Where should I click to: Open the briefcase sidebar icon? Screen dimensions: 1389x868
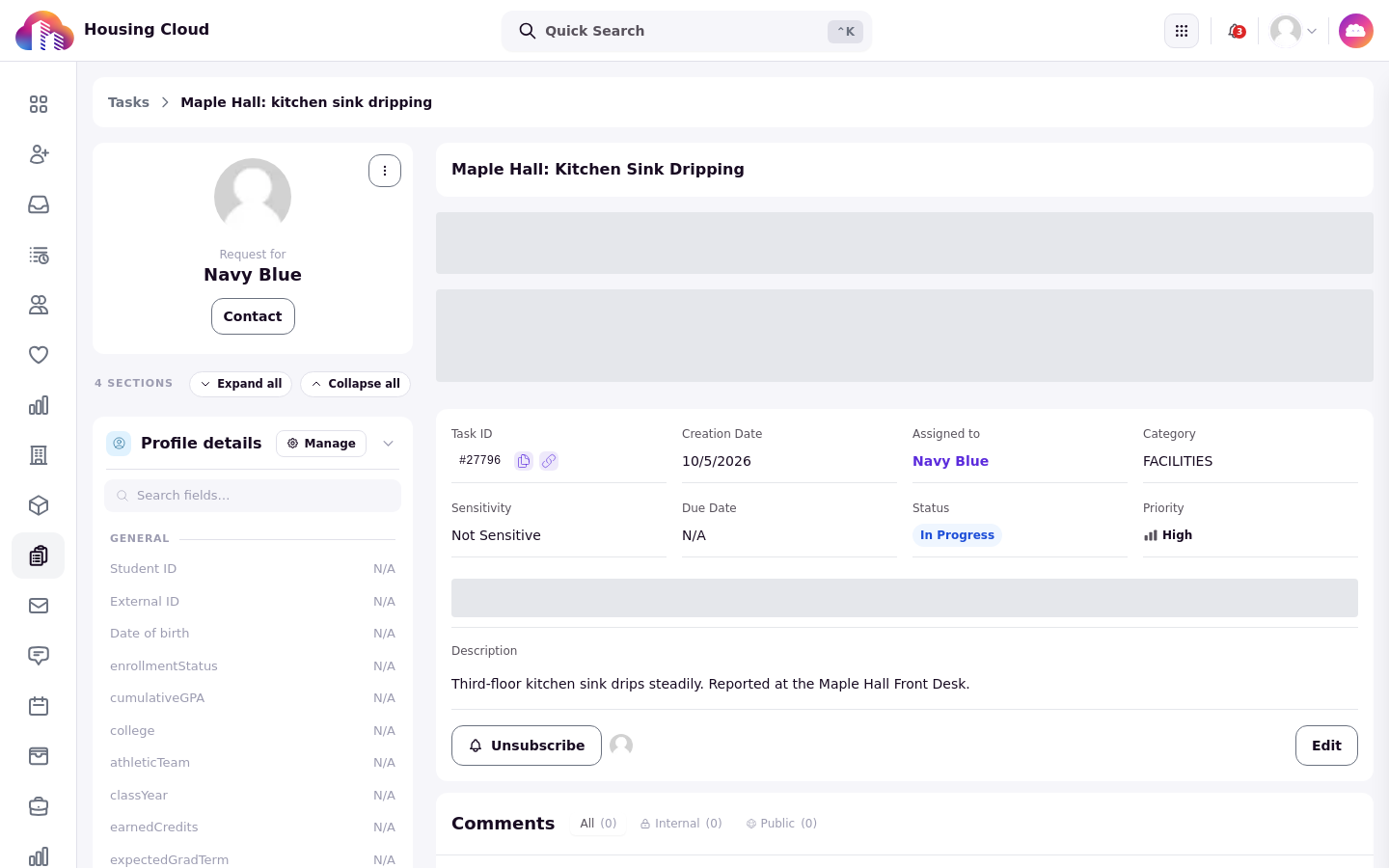[39, 806]
